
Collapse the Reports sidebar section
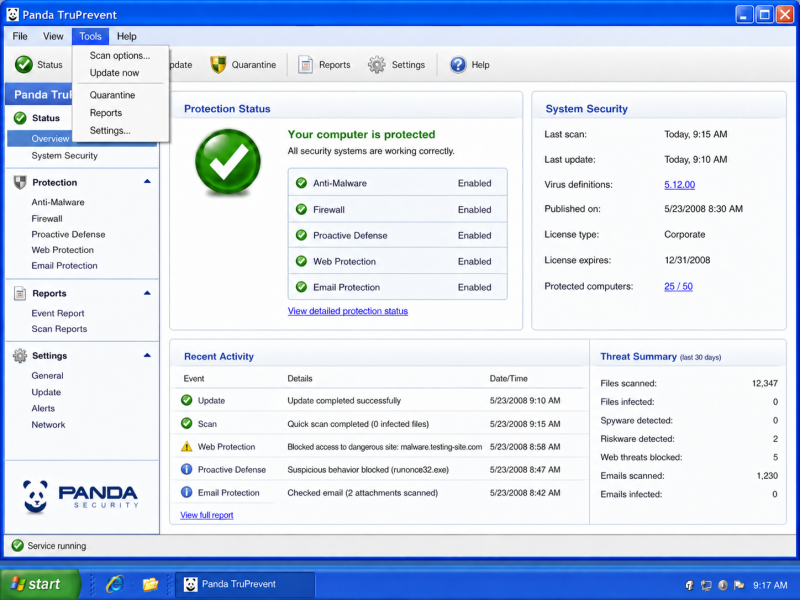point(147,293)
